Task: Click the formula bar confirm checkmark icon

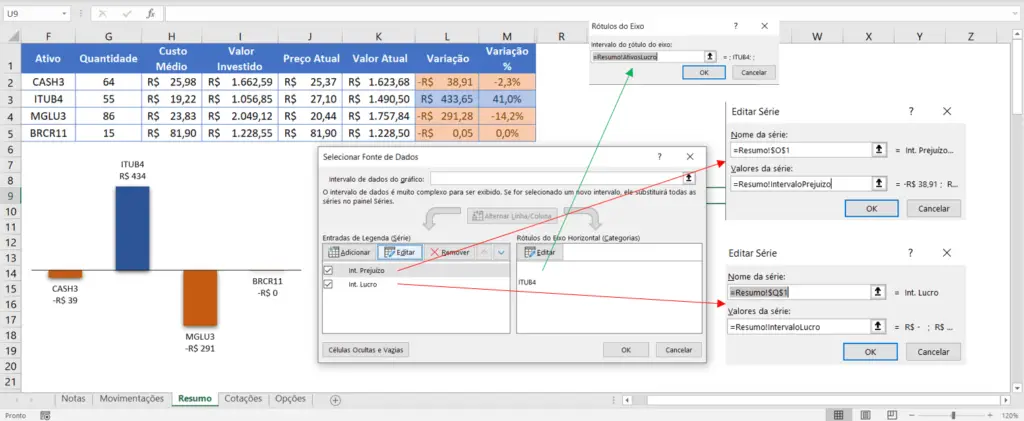Action: click(x=127, y=13)
